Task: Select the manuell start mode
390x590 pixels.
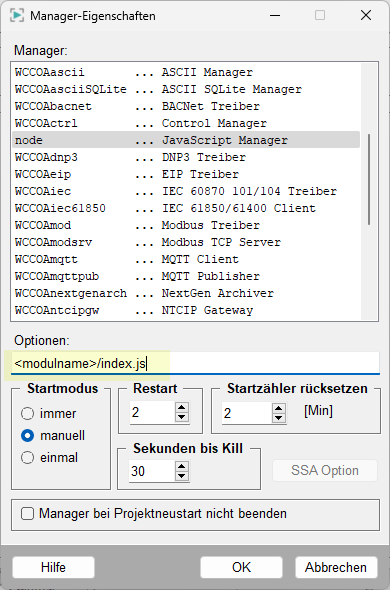Action: pos(27,436)
